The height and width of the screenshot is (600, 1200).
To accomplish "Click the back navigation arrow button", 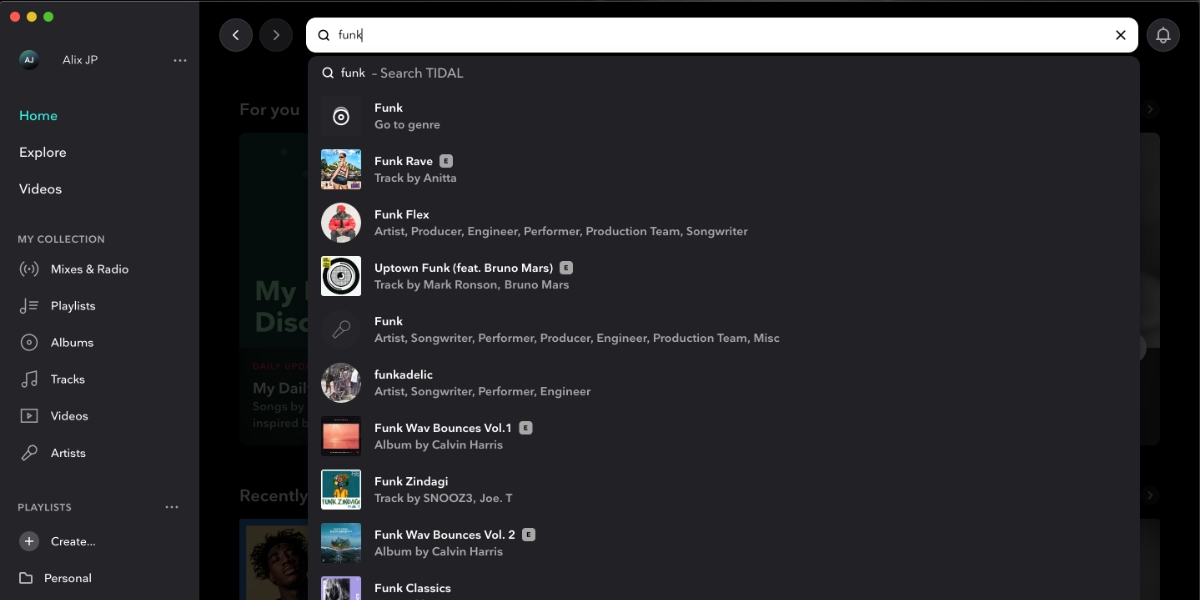I will tap(236, 35).
